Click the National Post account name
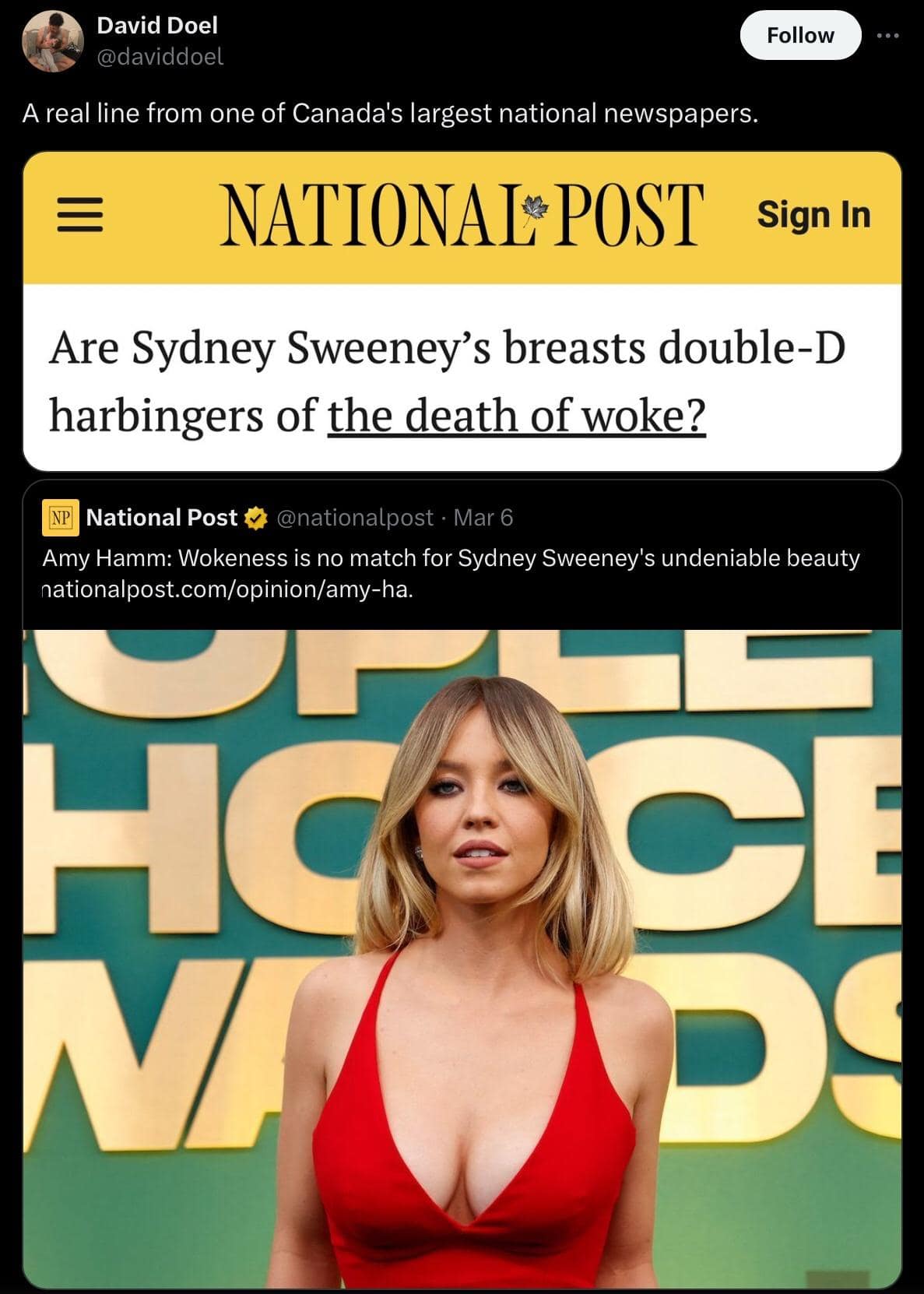The width and height of the screenshot is (924, 1294). click(x=162, y=518)
